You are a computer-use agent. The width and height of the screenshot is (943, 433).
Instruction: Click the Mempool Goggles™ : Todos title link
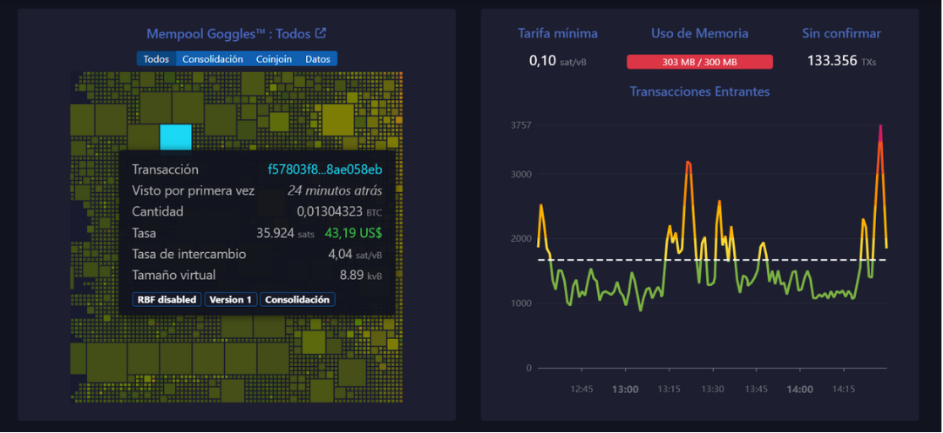pyautogui.click(x=229, y=33)
